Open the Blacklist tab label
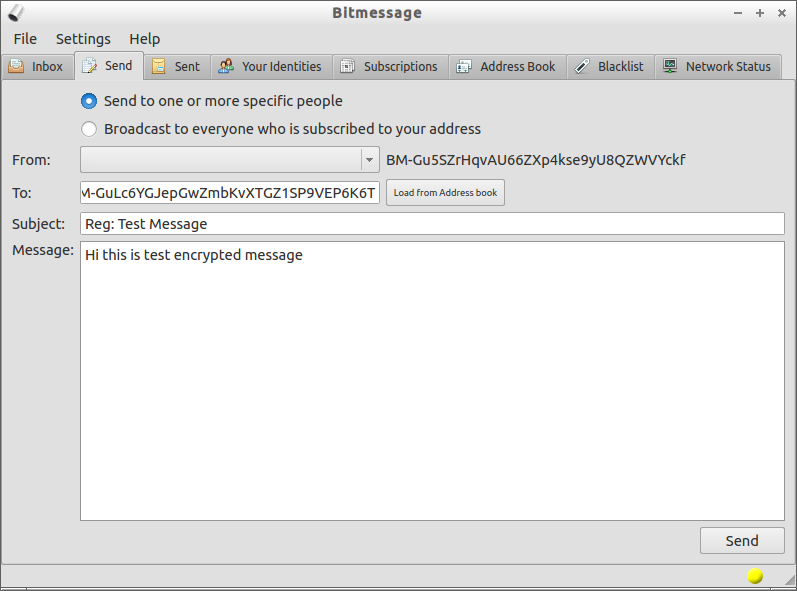 pos(621,67)
